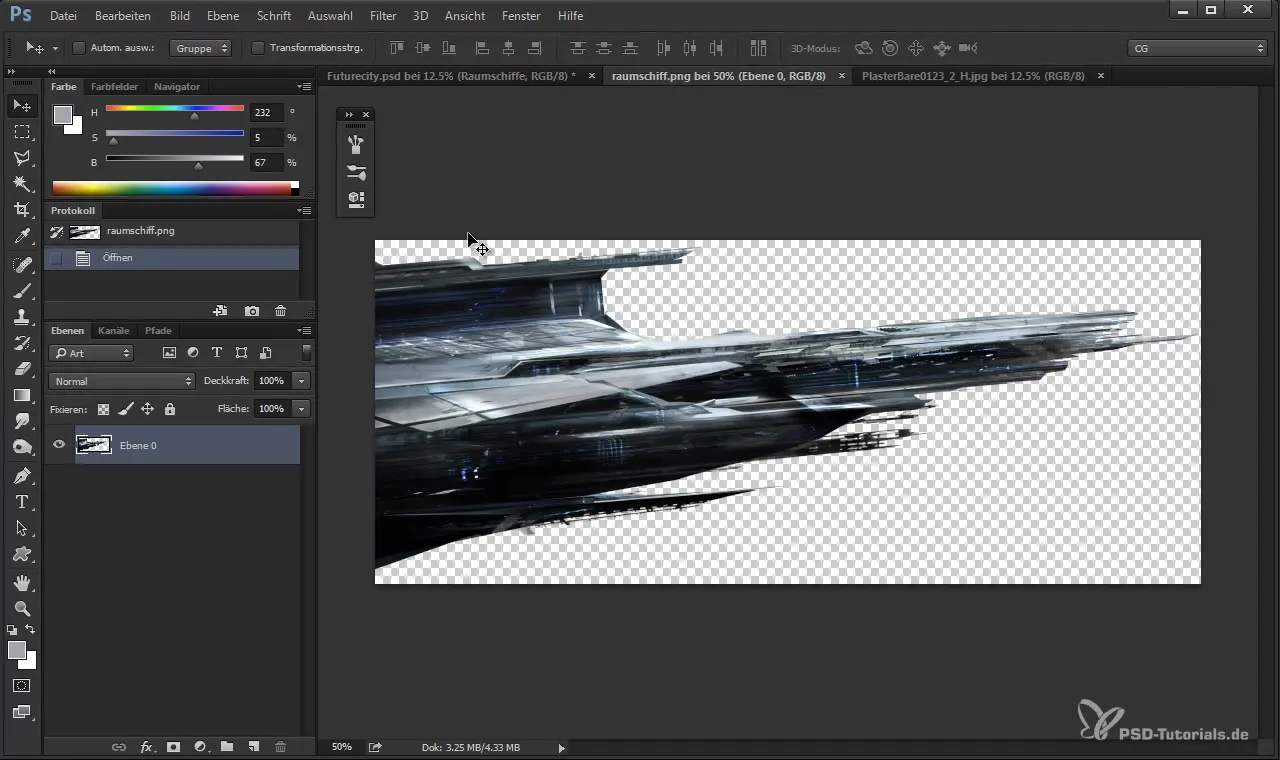Select the Hand tool
The image size is (1280, 760).
tap(22, 582)
